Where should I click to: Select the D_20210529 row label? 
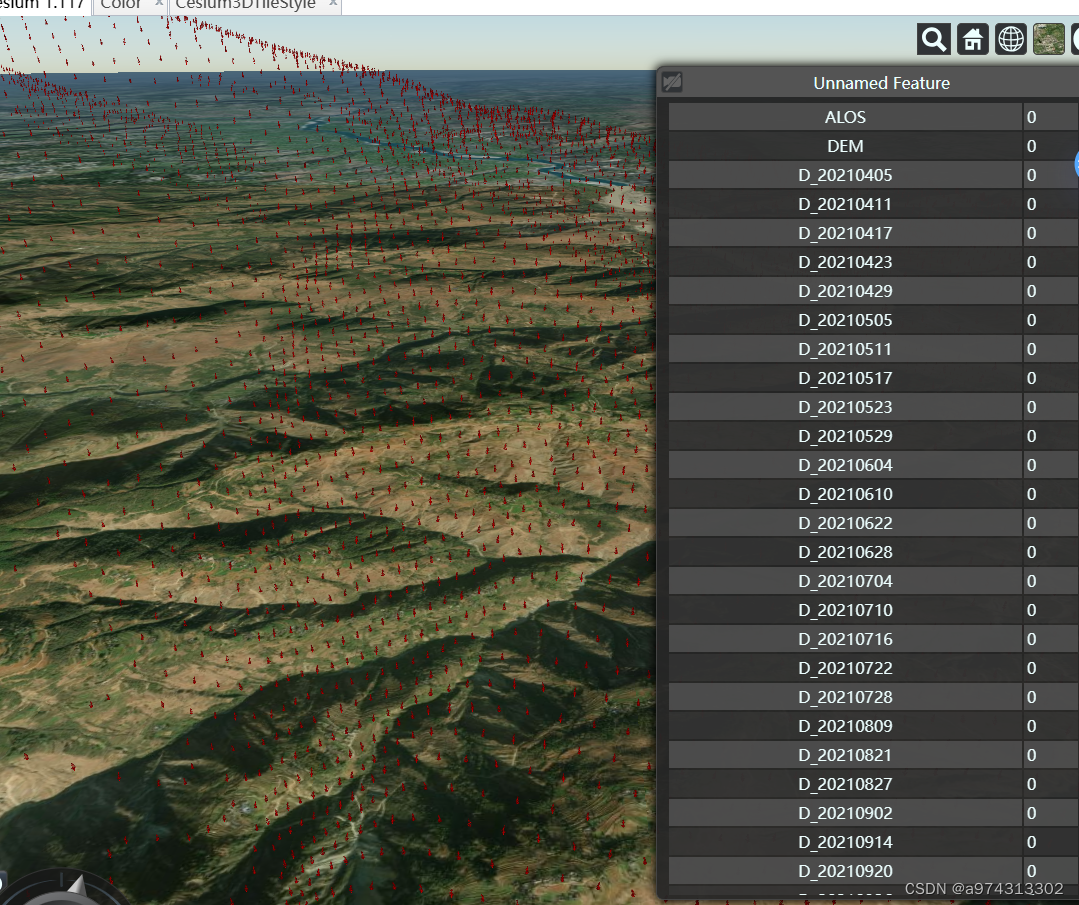click(845, 436)
